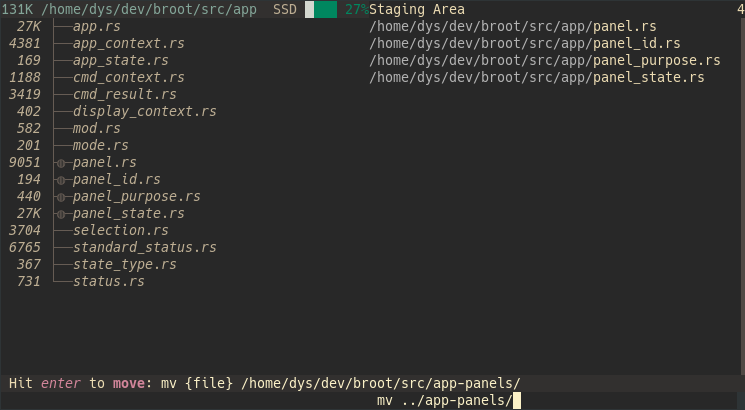This screenshot has height=410, width=745.
Task: Select staged path ending in panel_purpose.rs
Action: pos(544,61)
